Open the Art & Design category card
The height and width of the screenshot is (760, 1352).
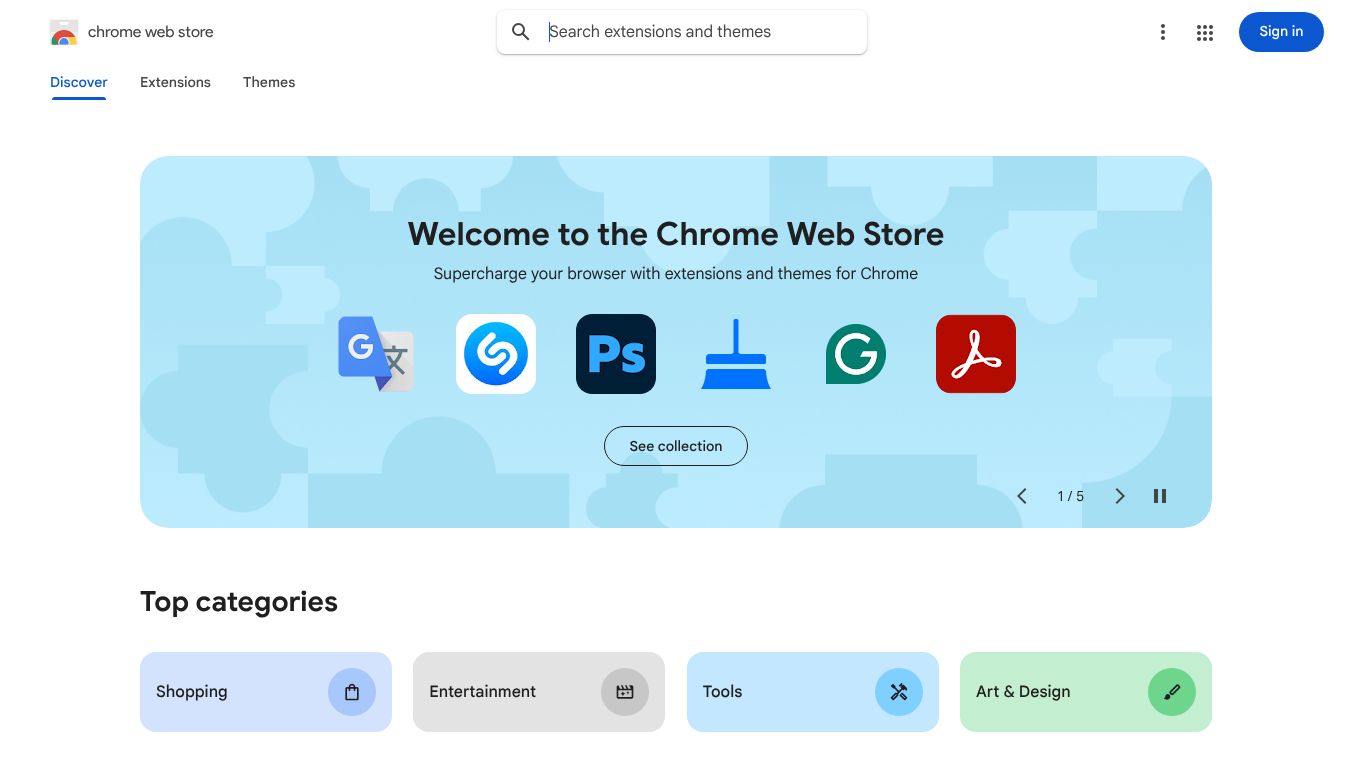coord(1086,692)
